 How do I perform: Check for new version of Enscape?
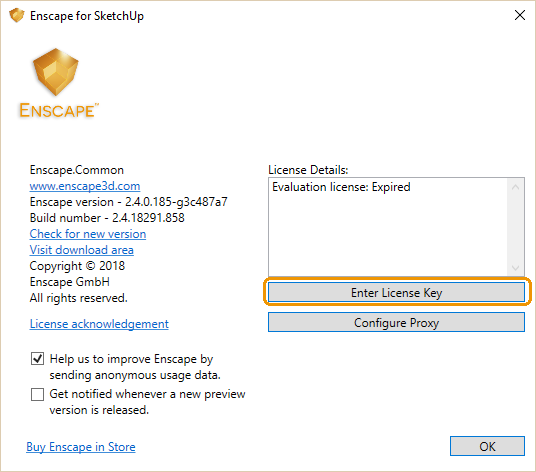[88, 234]
